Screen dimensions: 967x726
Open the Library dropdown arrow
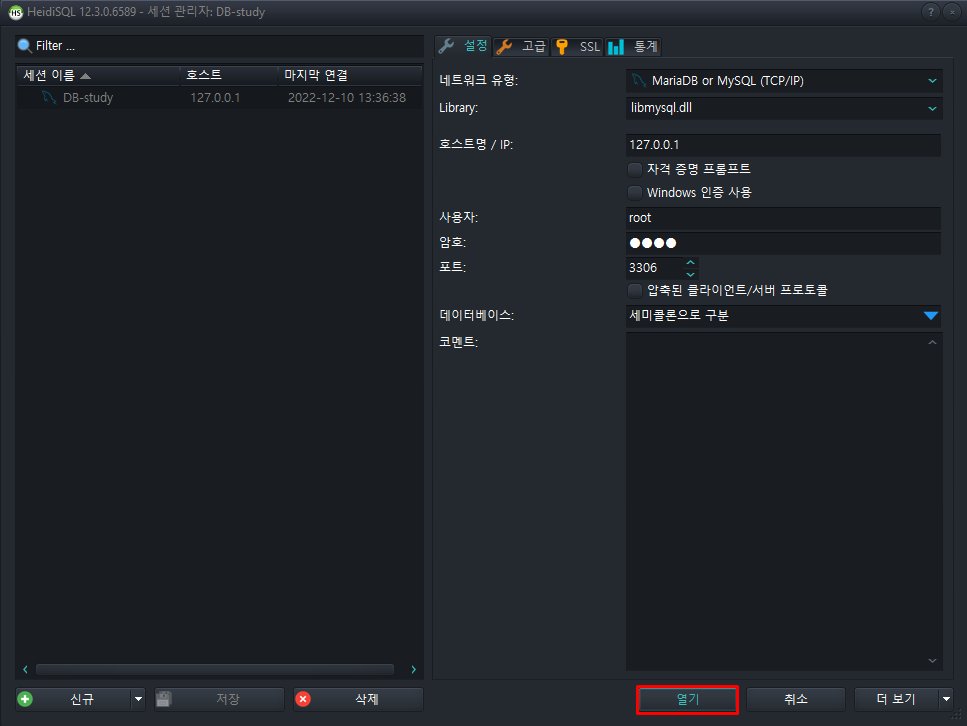pos(932,109)
